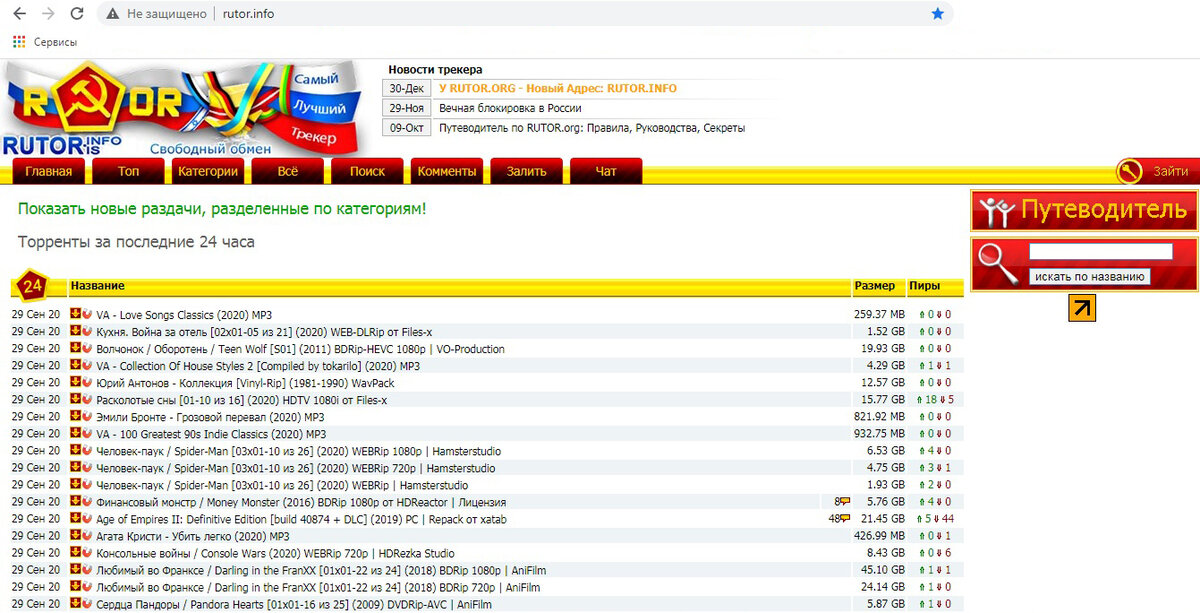
Task: Open magnet link for Pandora Hearts DVDRip-AVC
Action: (x=87, y=603)
